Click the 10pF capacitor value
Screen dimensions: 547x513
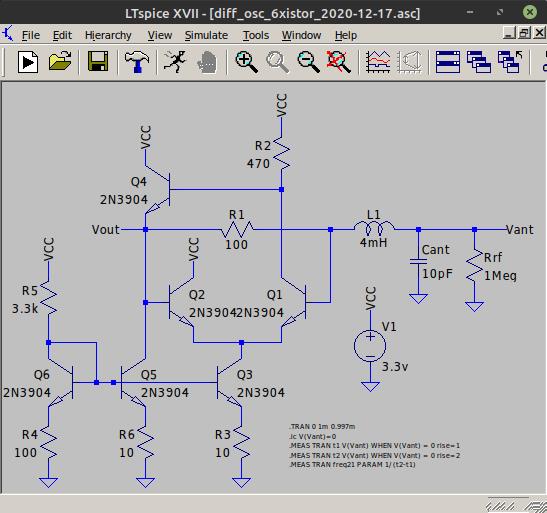(x=437, y=274)
